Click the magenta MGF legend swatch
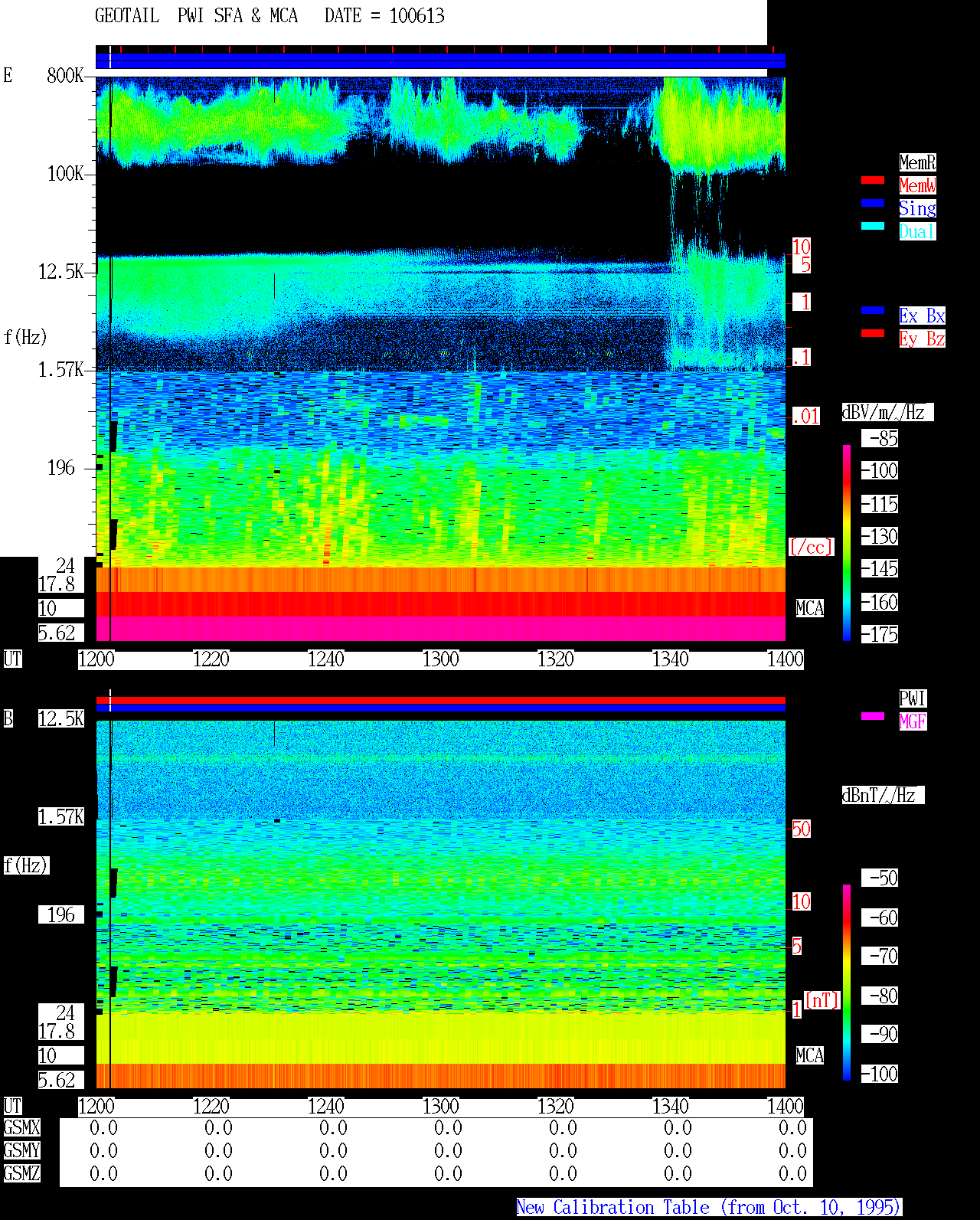The height and width of the screenshot is (1220, 980). (873, 716)
